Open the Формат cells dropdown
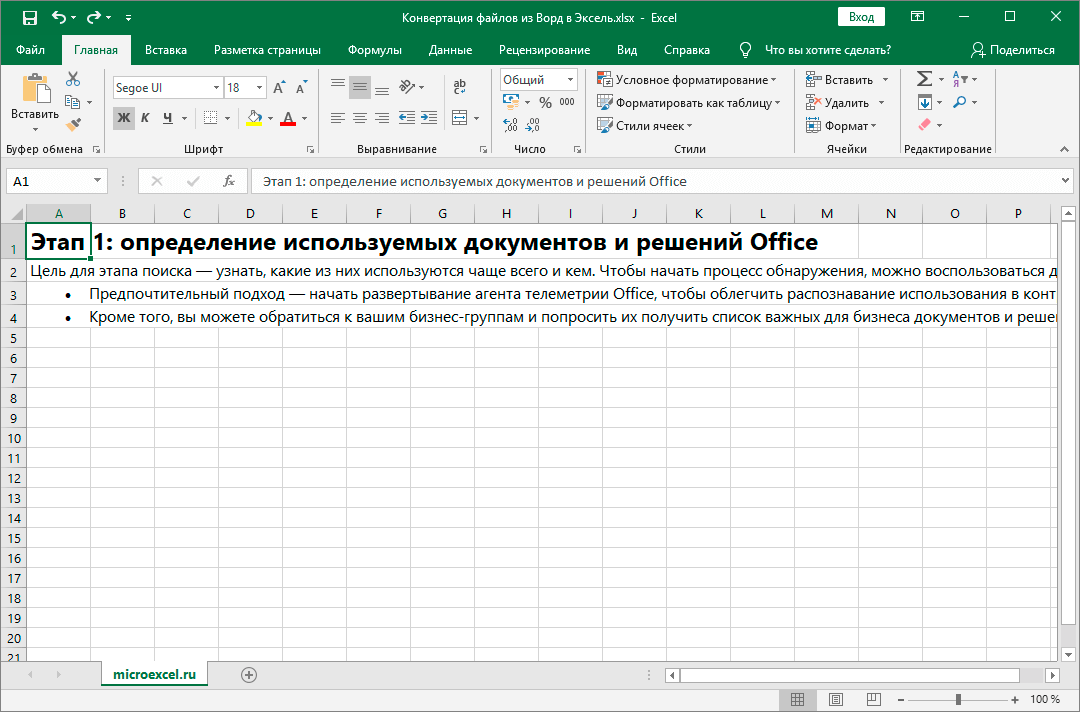Image resolution: width=1080 pixels, height=712 pixels. click(840, 126)
